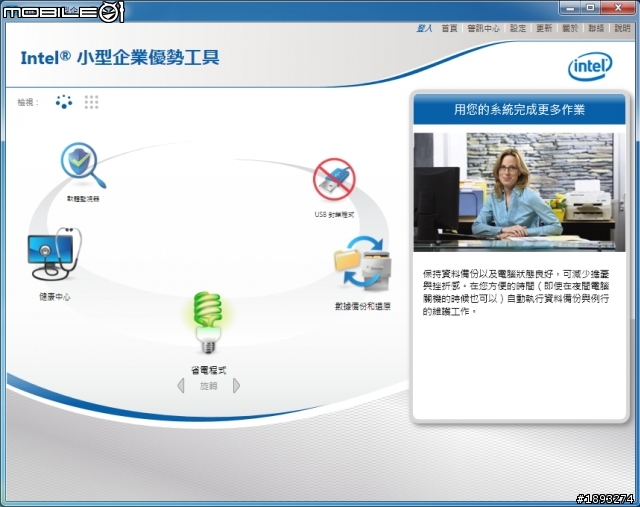The width and height of the screenshot is (640, 507).
Task: Open the Health Center (健康中心) icon
Action: (55, 254)
